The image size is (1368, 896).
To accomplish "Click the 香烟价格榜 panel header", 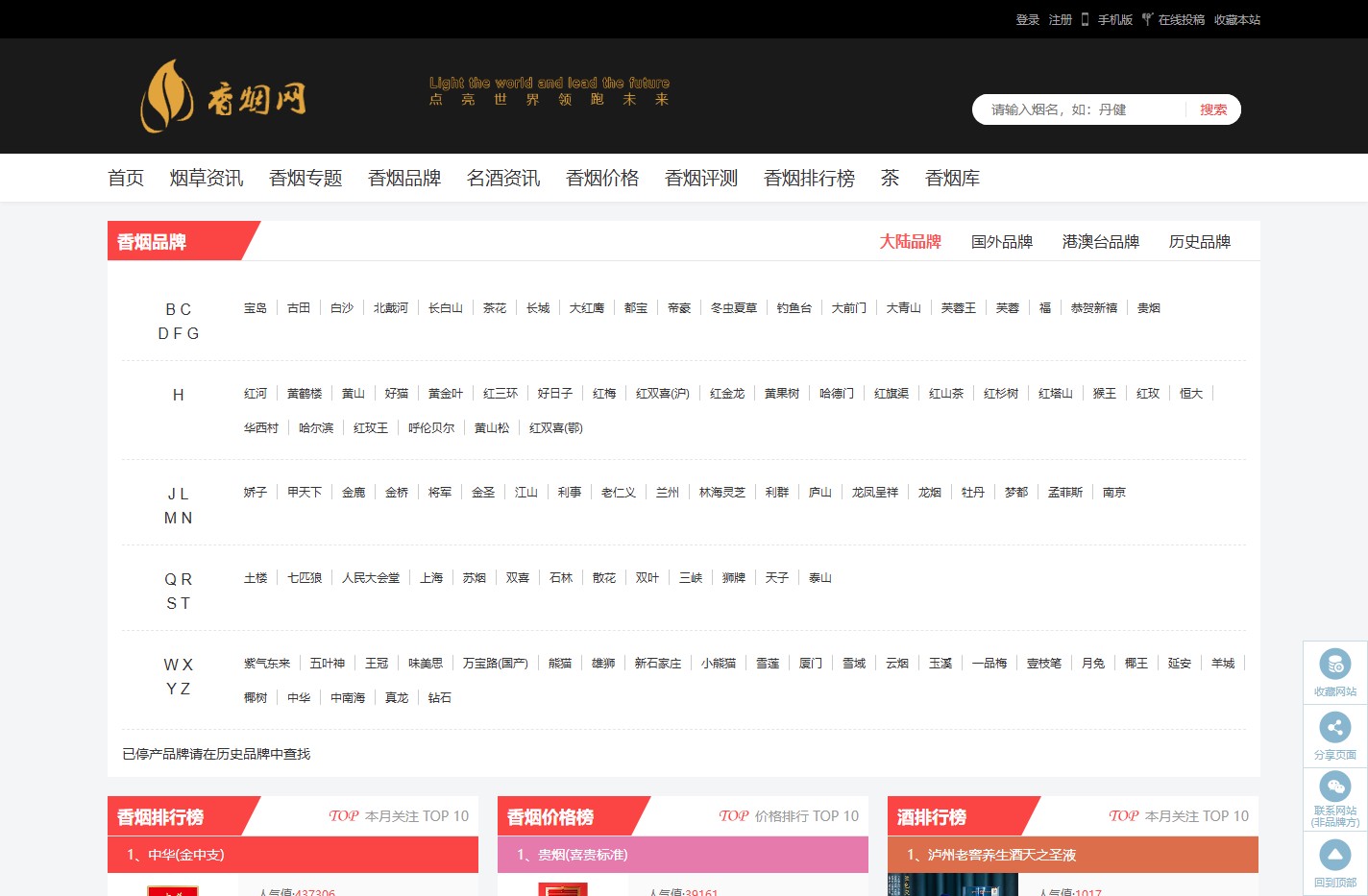I will pos(550,817).
